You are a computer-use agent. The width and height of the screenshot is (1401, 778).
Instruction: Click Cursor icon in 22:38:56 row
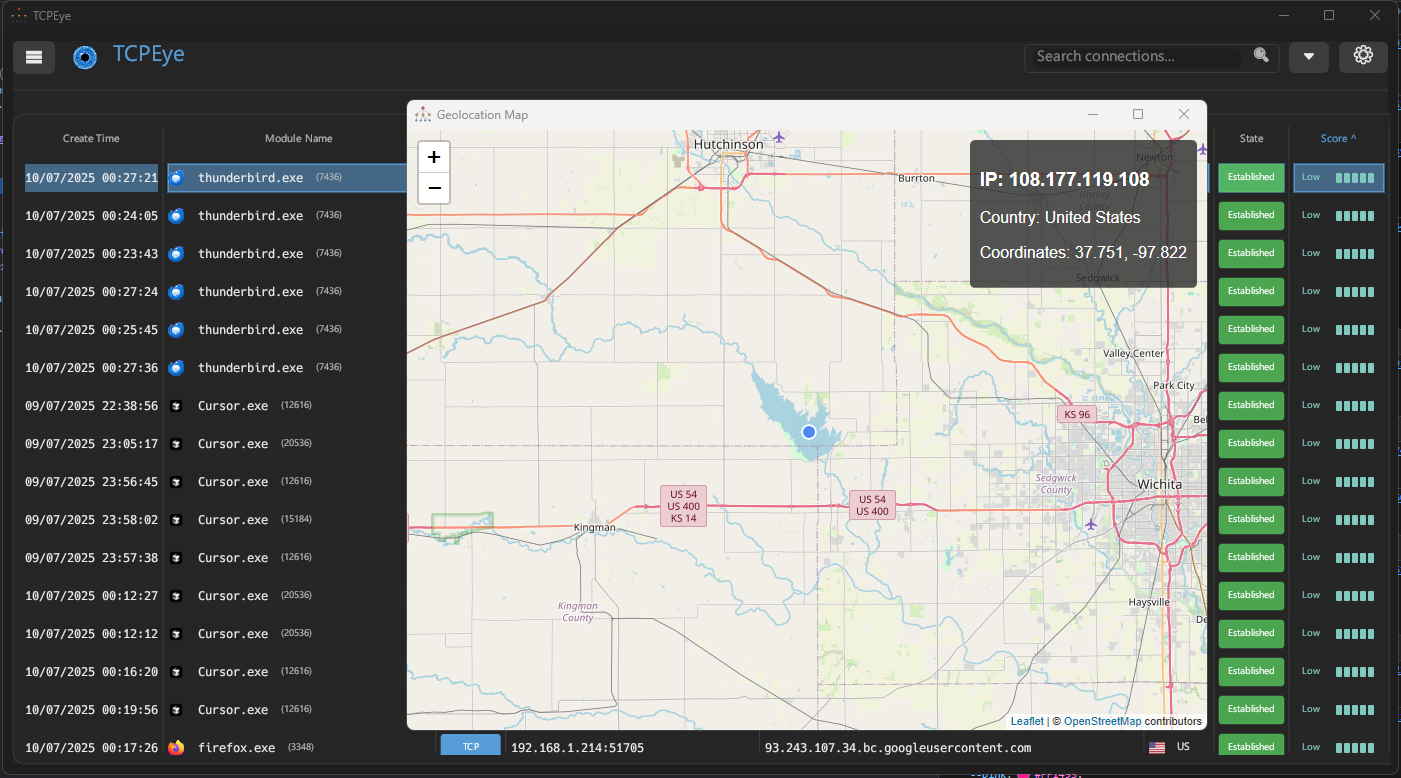[x=177, y=406]
